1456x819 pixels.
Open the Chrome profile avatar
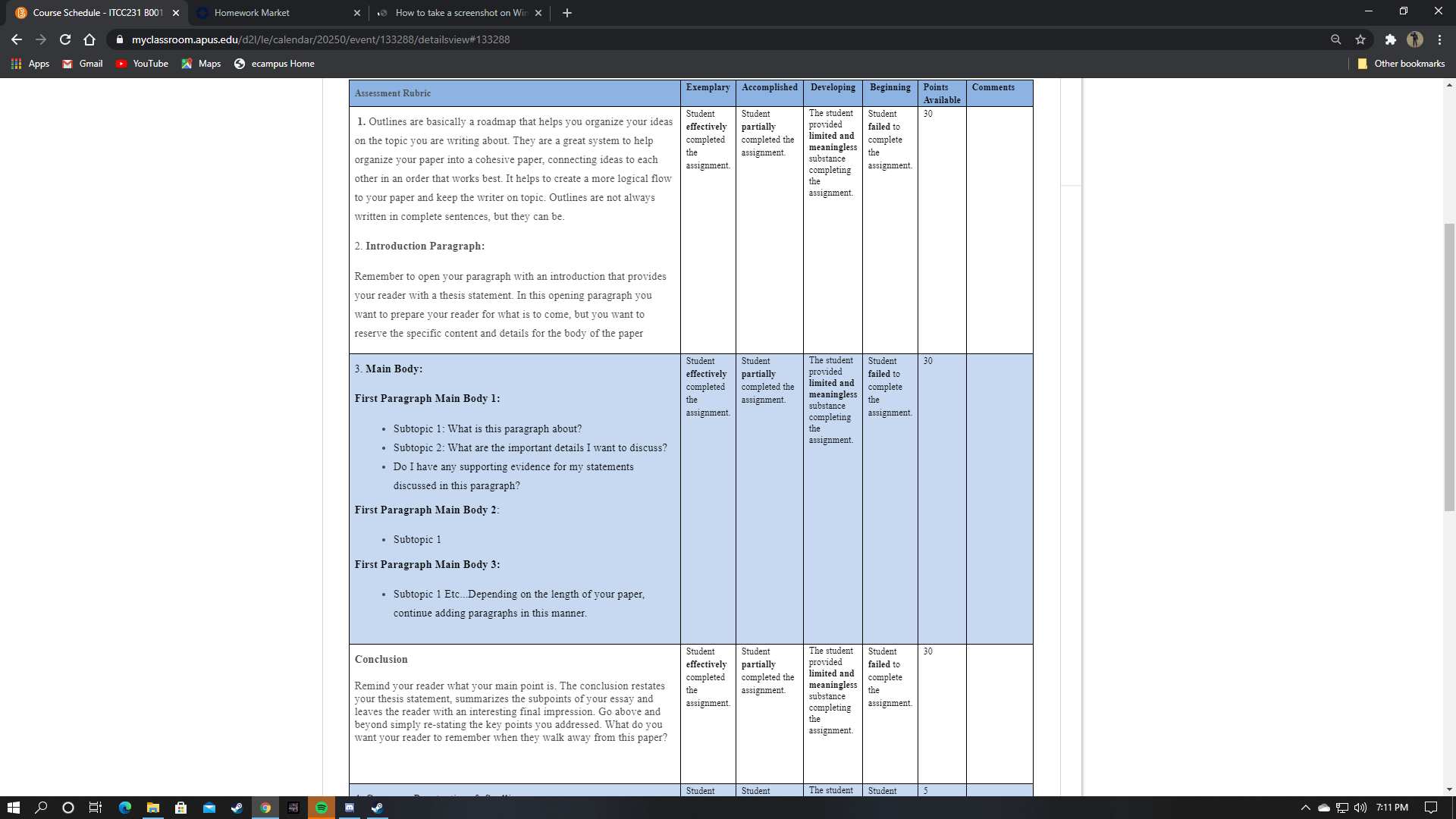[1415, 39]
